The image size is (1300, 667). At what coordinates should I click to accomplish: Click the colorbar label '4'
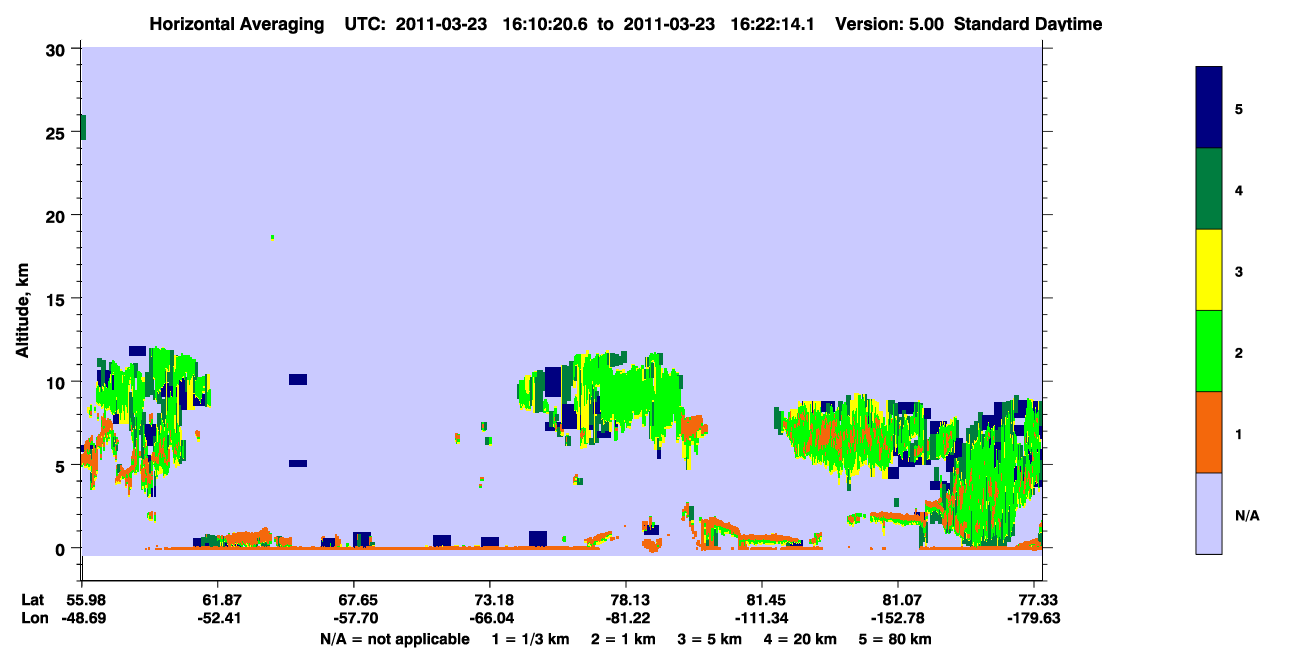coord(1240,189)
